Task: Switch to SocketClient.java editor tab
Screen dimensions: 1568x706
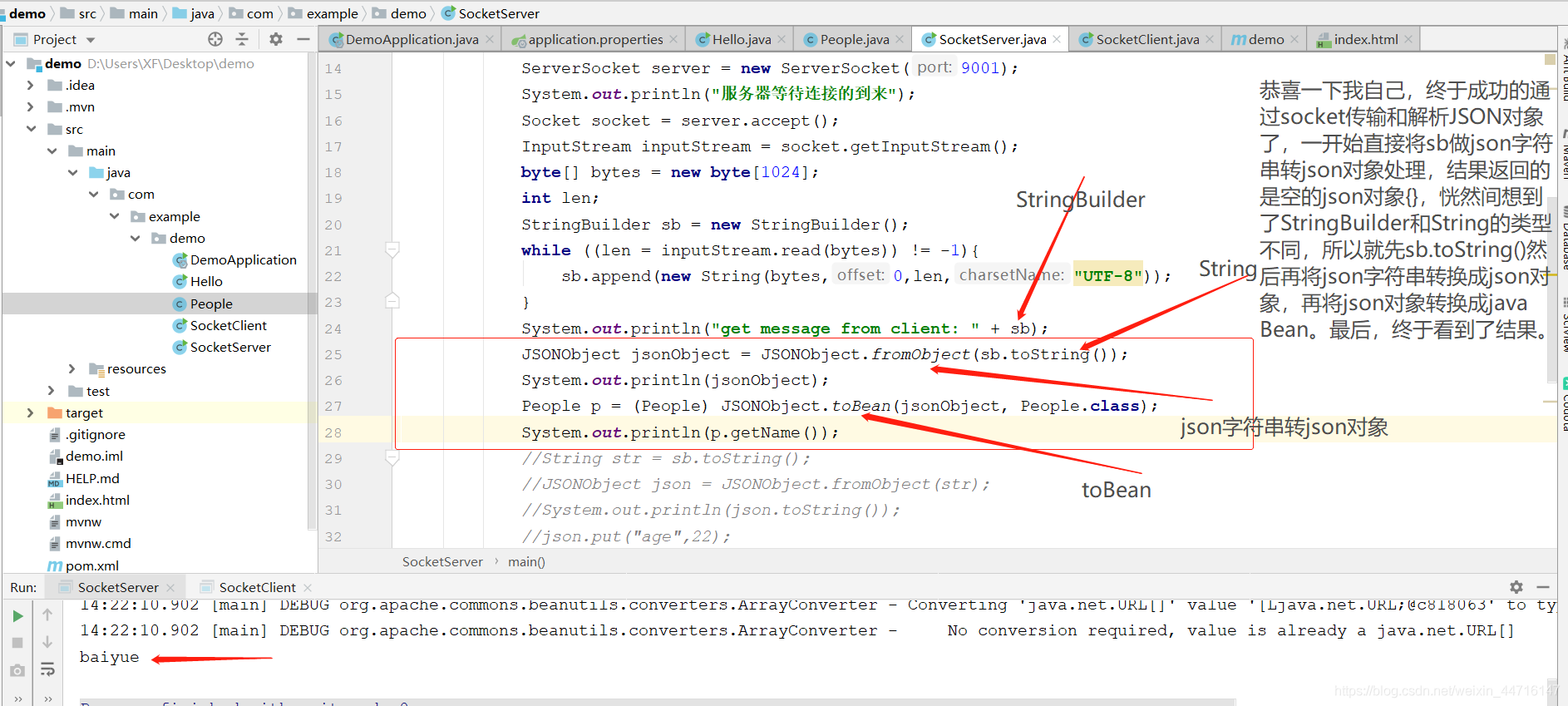Action: [1146, 39]
